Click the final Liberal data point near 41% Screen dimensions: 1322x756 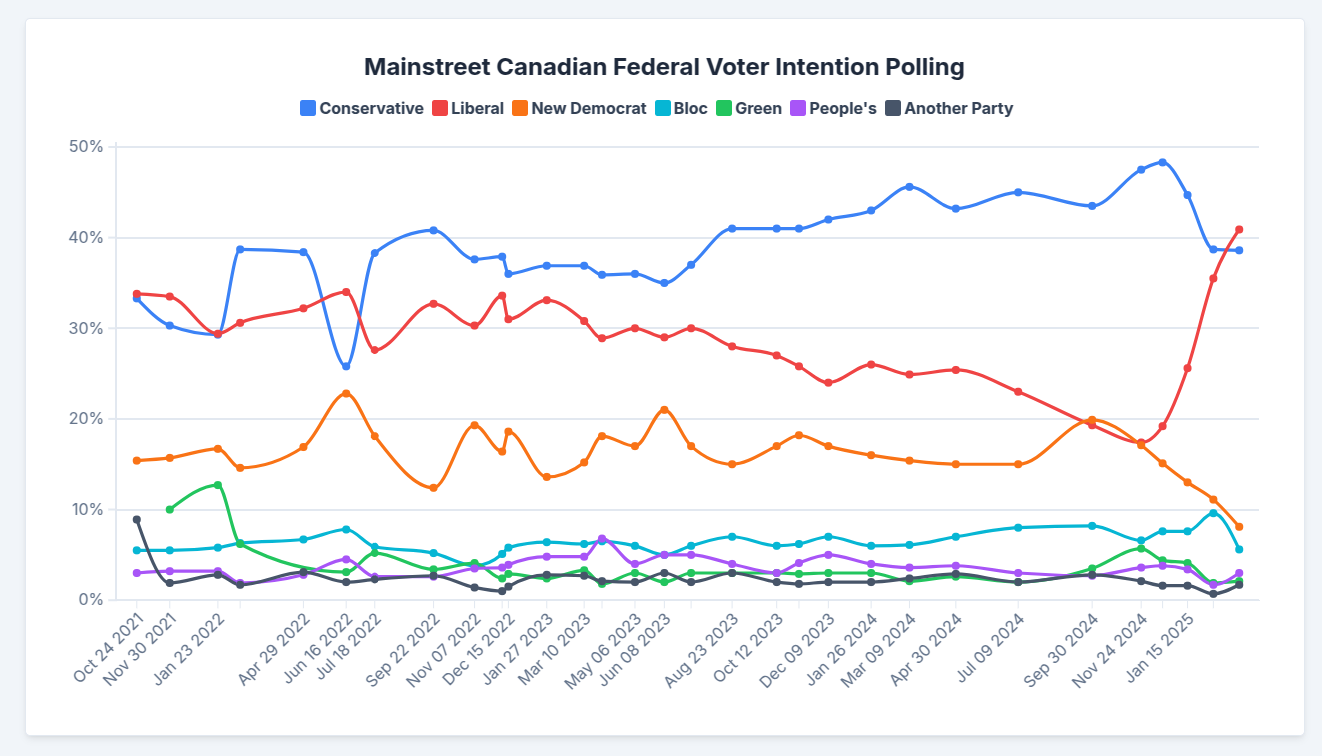pos(1239,229)
